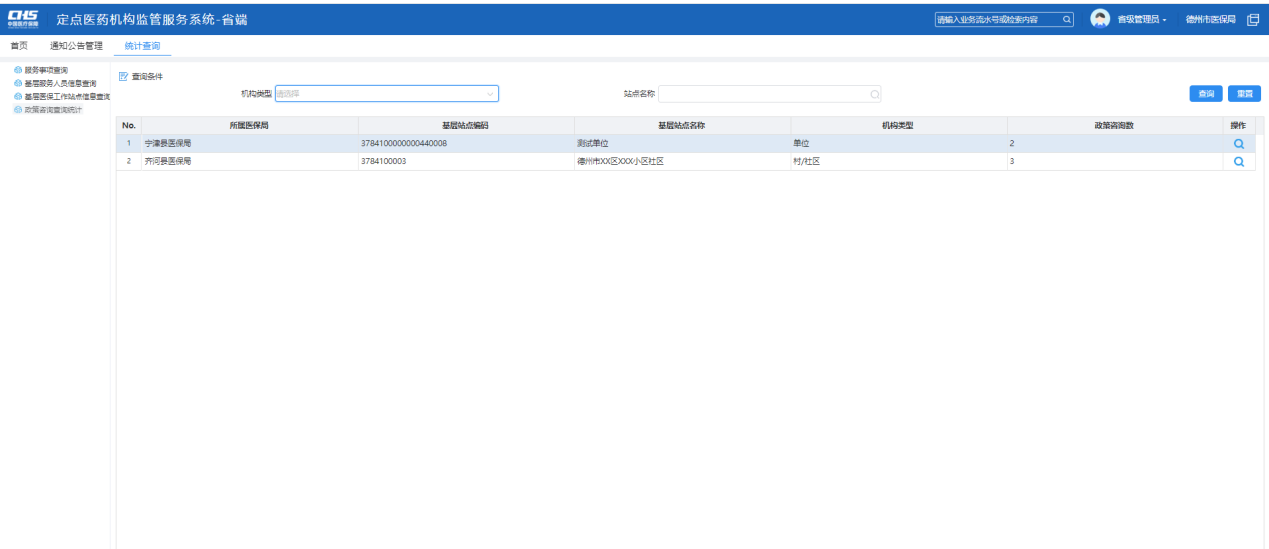The height and width of the screenshot is (549, 1269).
Task: Focus the 站点名称 input field
Action: 762,94
